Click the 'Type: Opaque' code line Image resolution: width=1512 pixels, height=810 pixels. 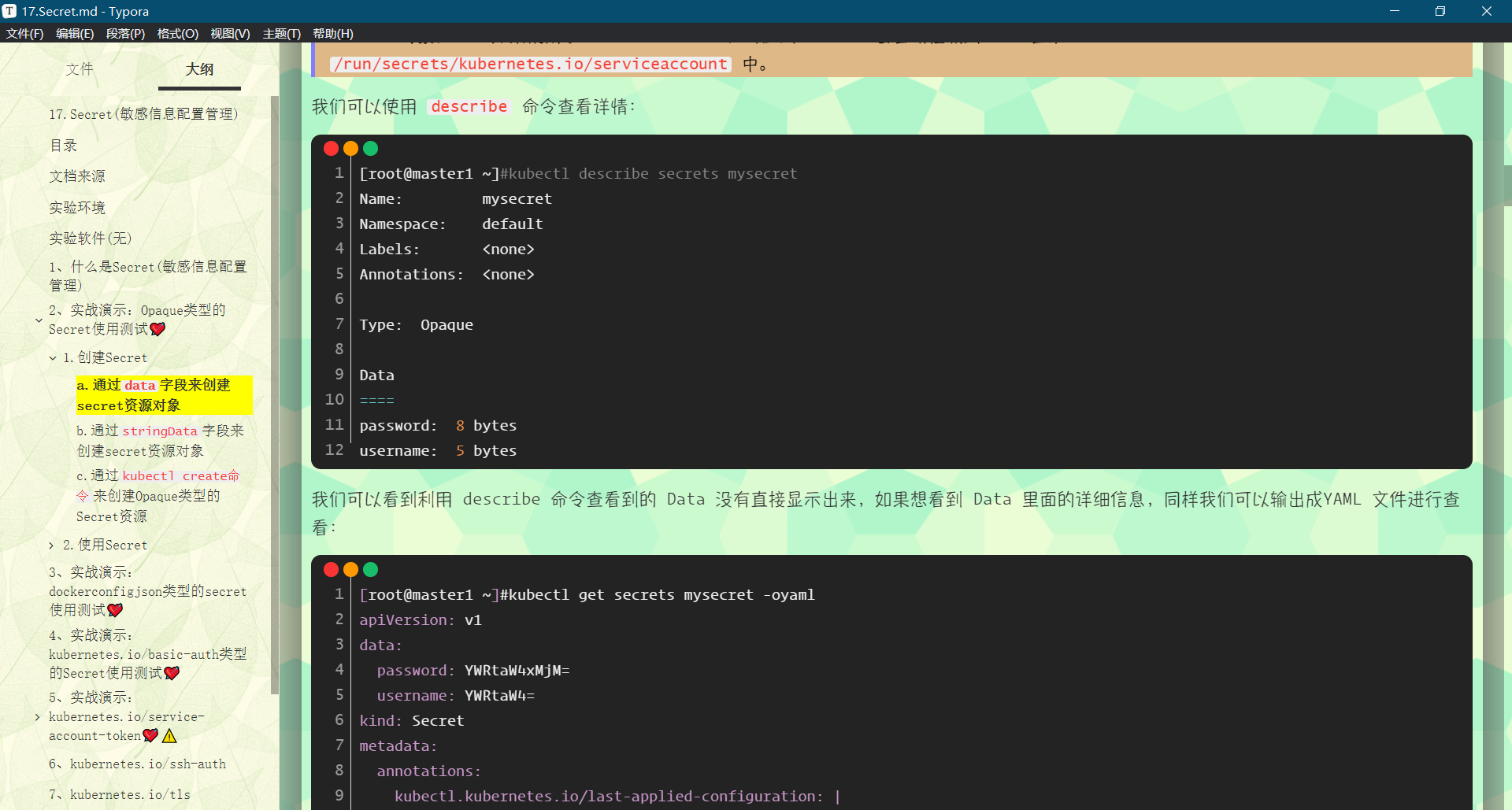click(417, 324)
